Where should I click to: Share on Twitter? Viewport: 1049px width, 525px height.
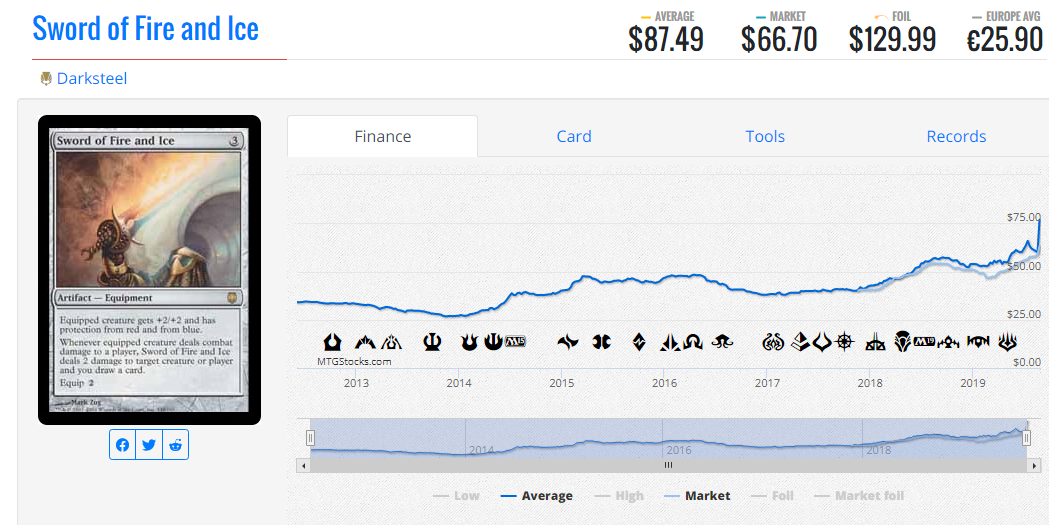(x=149, y=445)
